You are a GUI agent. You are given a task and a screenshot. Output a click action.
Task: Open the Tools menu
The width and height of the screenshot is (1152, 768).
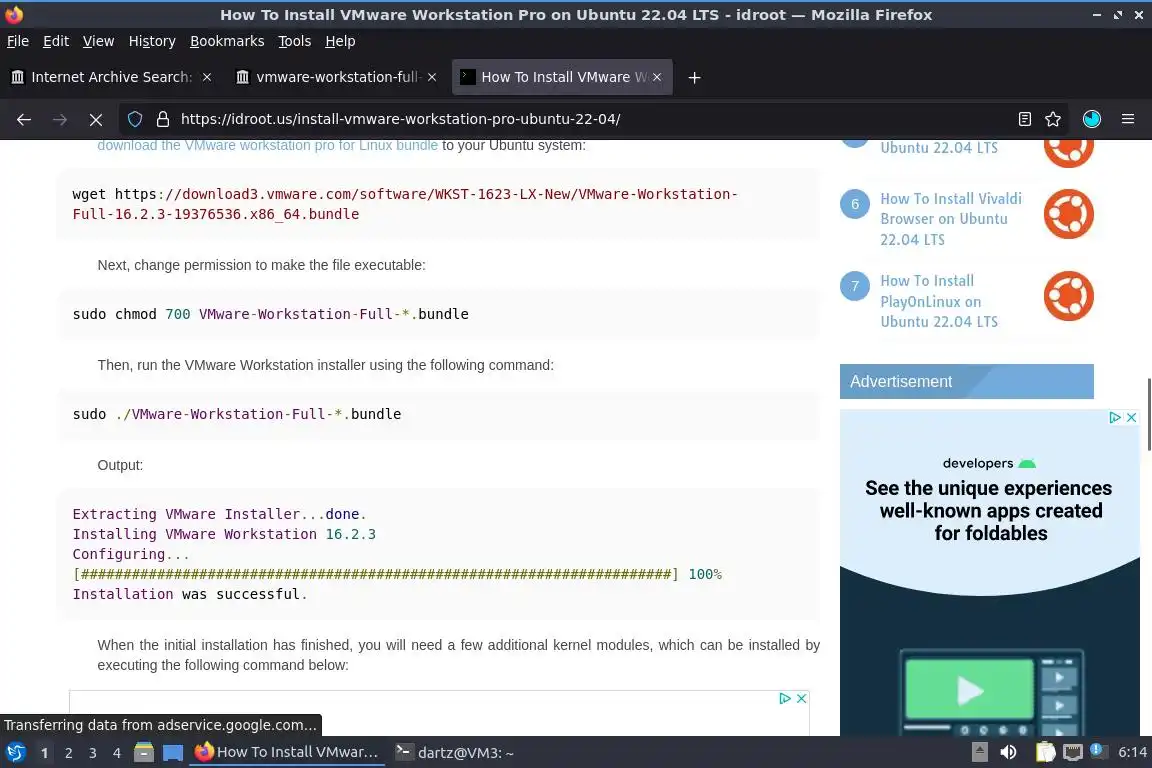[295, 41]
